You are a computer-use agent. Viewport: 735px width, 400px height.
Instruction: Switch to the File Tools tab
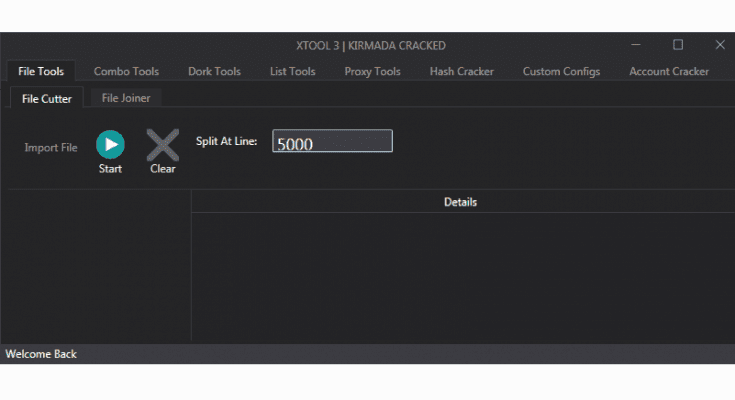tap(41, 72)
